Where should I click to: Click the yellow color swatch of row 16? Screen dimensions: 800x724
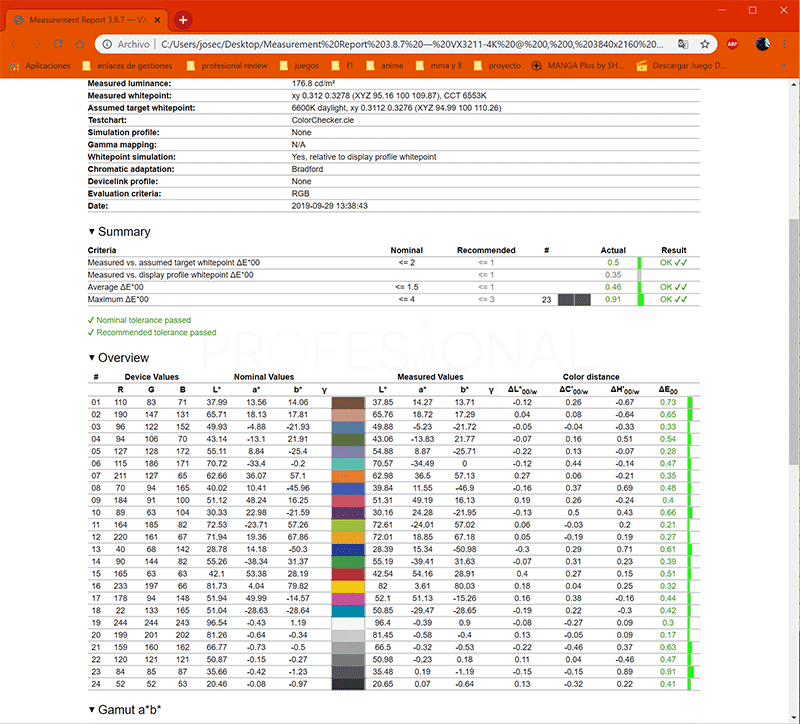(x=348, y=586)
